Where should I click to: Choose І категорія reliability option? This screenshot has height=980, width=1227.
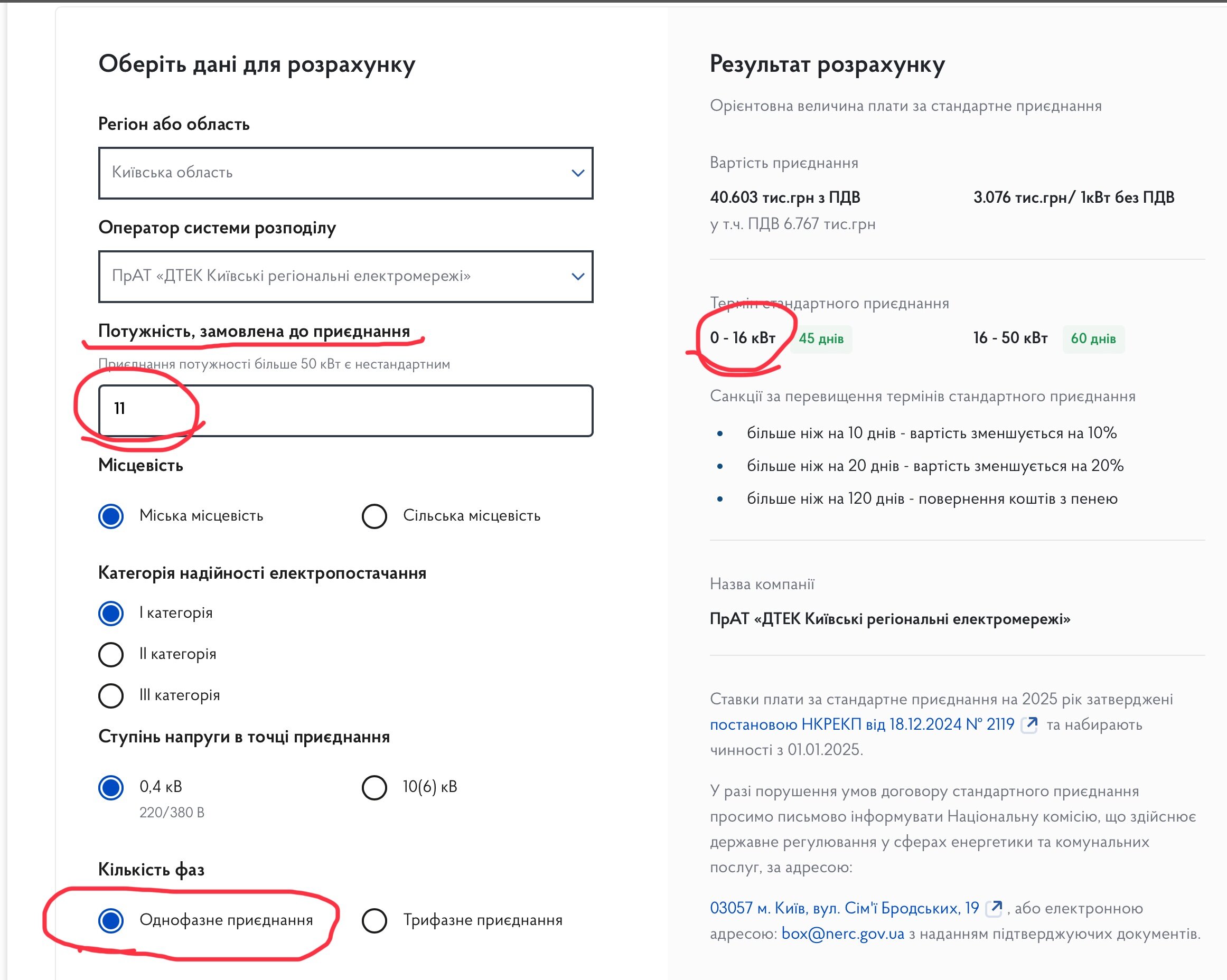(x=111, y=613)
